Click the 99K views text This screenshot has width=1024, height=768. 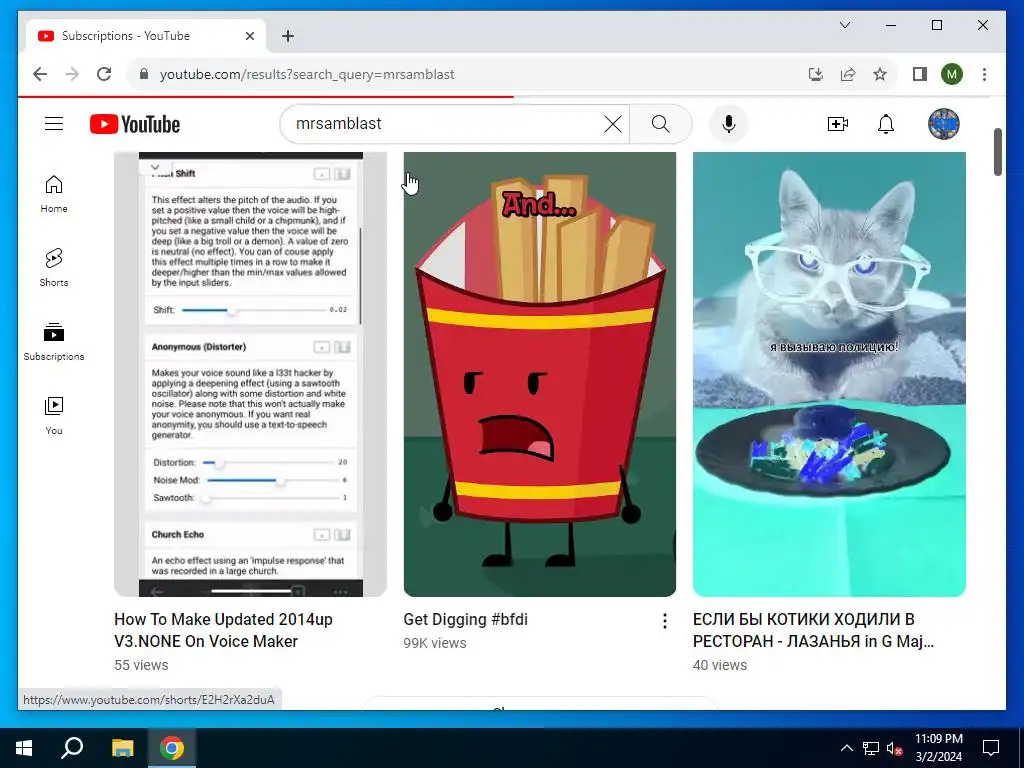pyautogui.click(x=435, y=643)
